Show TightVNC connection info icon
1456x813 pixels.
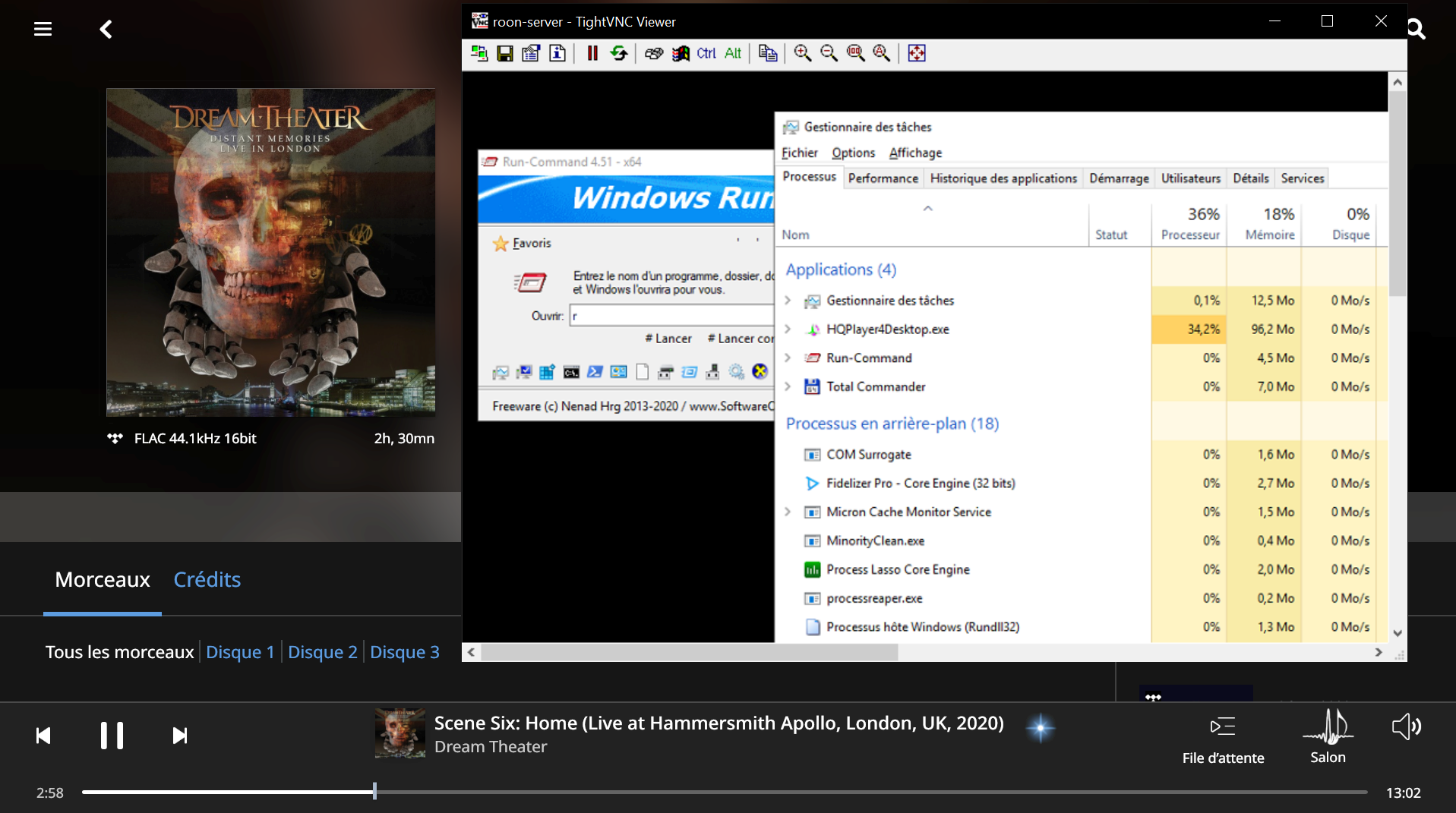tap(557, 53)
